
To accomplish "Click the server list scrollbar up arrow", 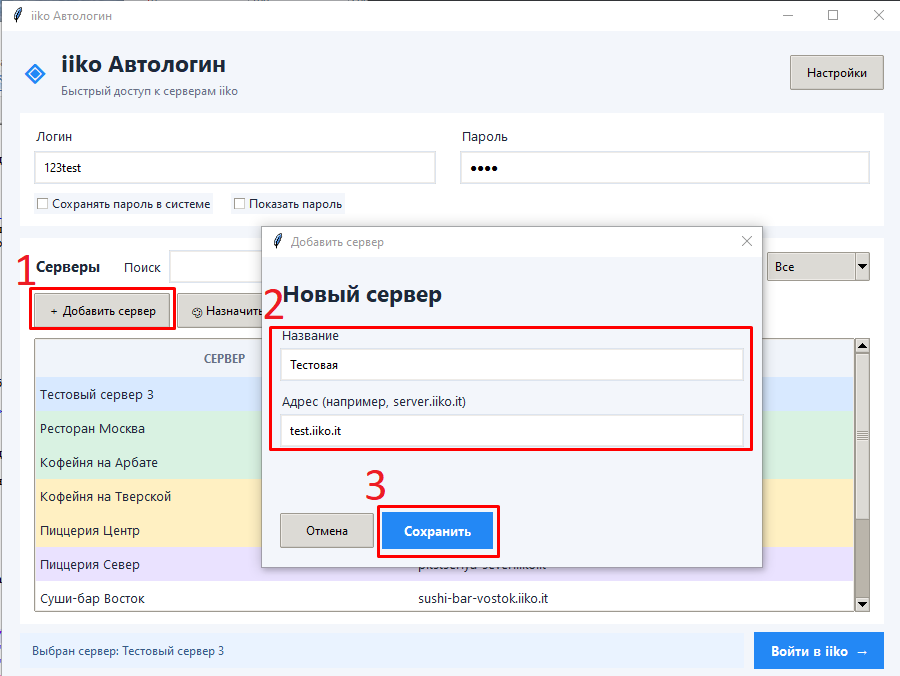I will (862, 345).
